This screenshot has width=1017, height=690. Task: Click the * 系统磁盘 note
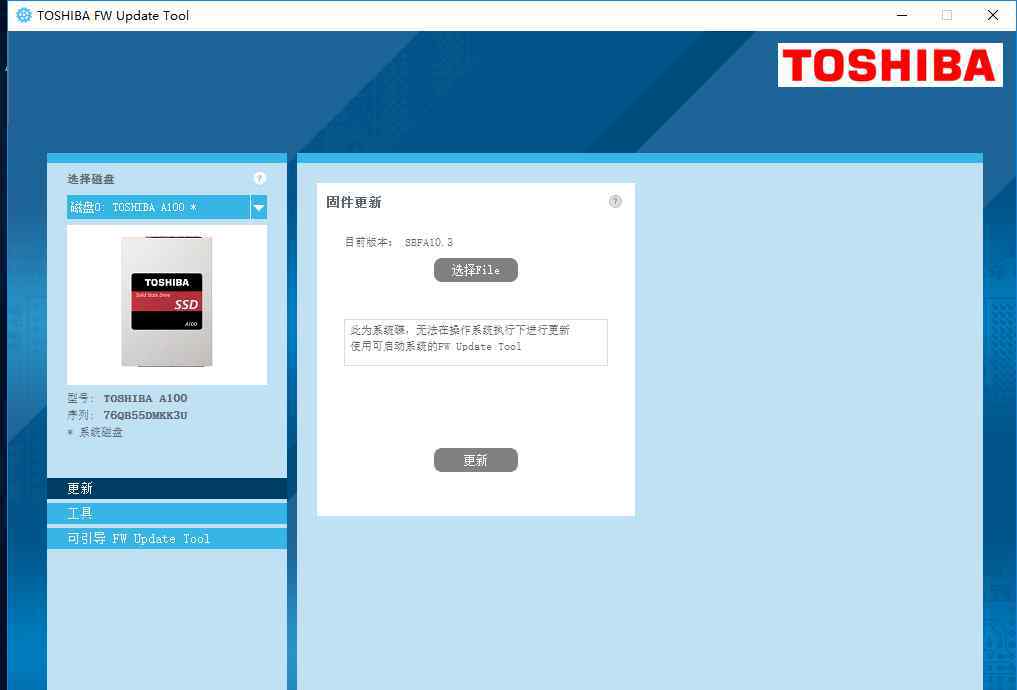pyautogui.click(x=95, y=433)
